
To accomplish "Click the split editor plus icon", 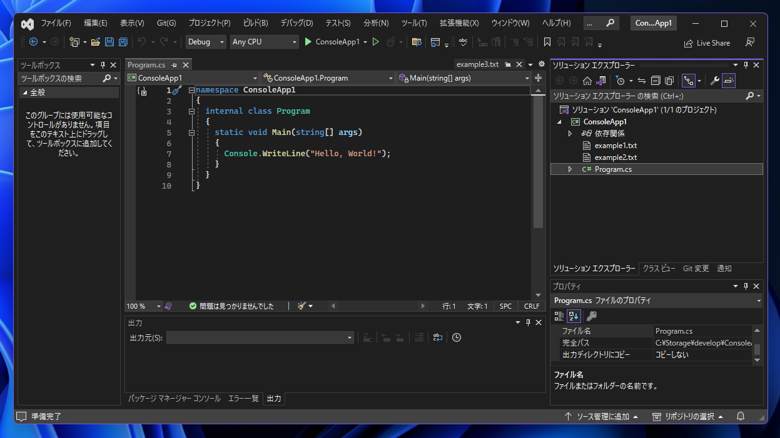I will pos(538,78).
